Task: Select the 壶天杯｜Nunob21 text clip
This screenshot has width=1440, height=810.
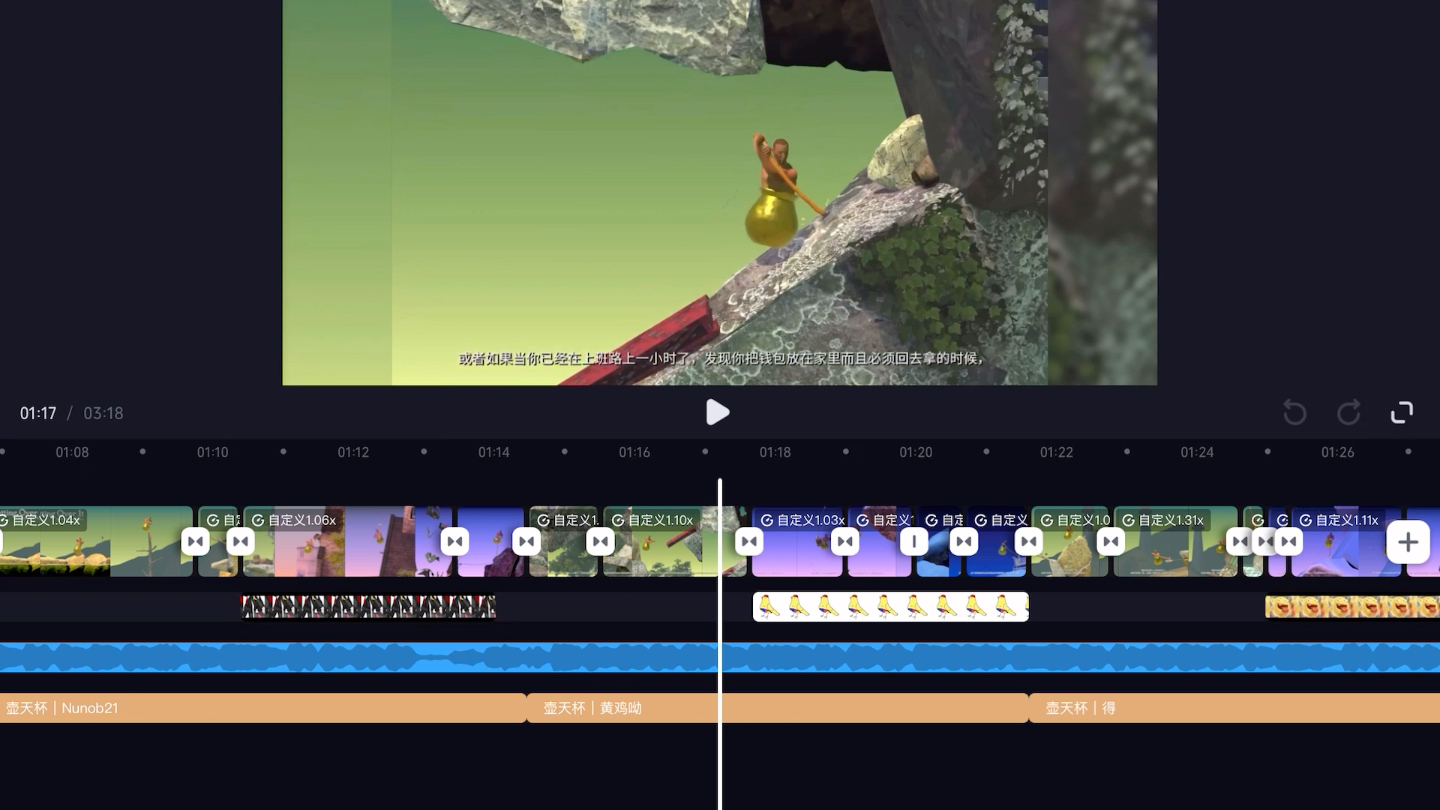Action: coord(263,708)
